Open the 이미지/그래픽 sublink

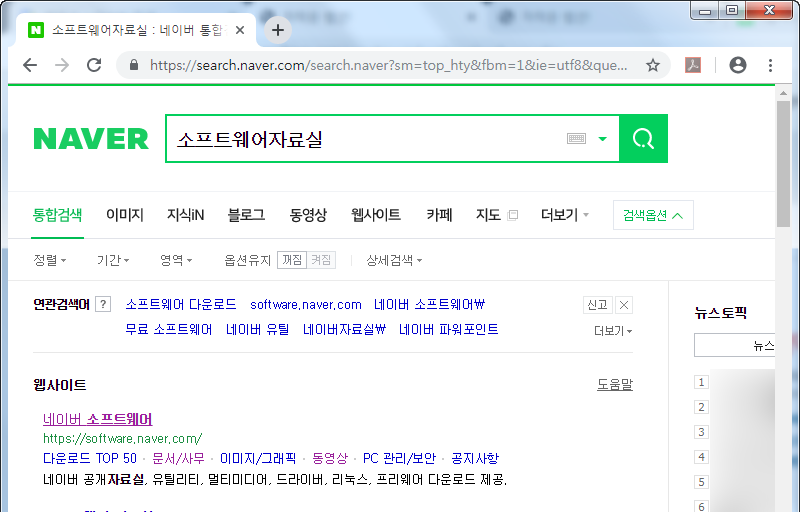pyautogui.click(x=258, y=458)
